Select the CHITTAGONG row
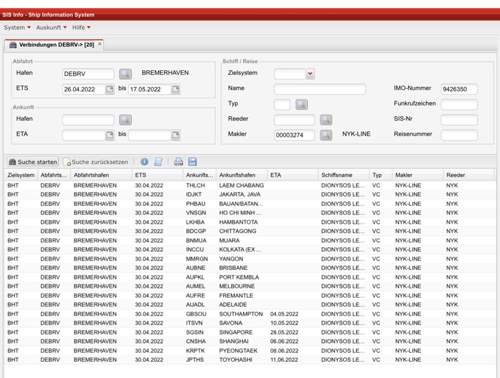 250,231
